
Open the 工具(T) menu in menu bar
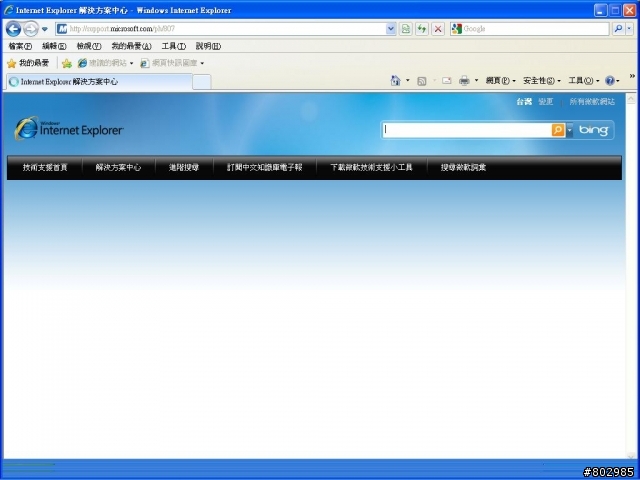(x=173, y=46)
